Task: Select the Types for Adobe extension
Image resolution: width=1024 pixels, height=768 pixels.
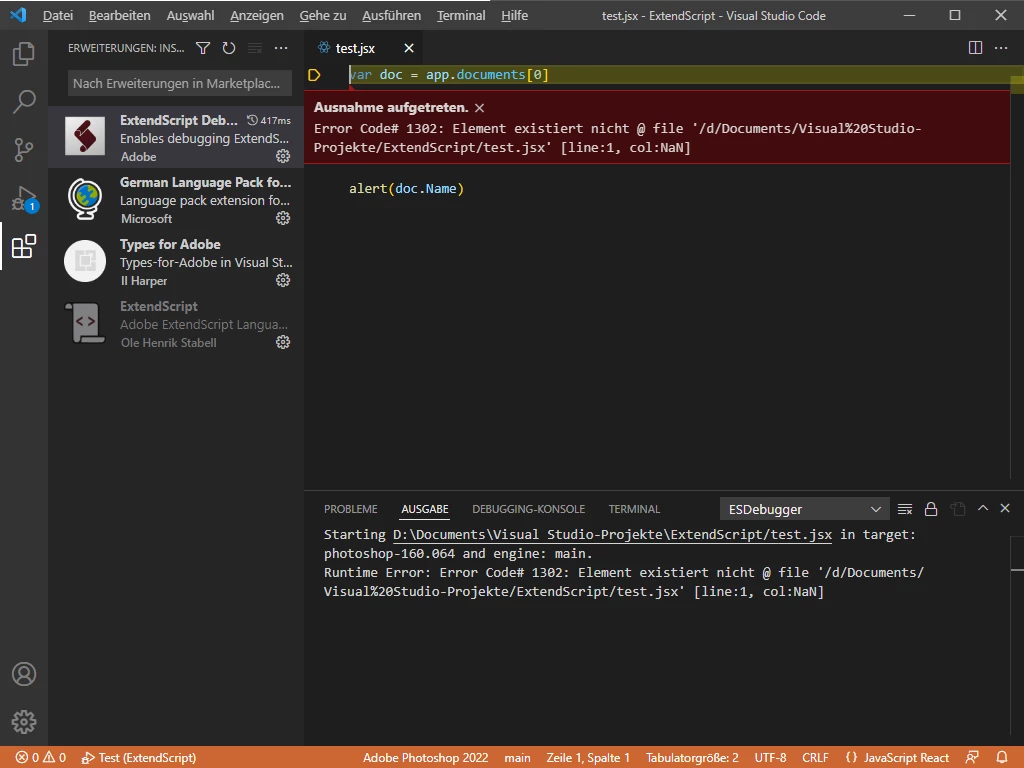Action: tap(176, 262)
